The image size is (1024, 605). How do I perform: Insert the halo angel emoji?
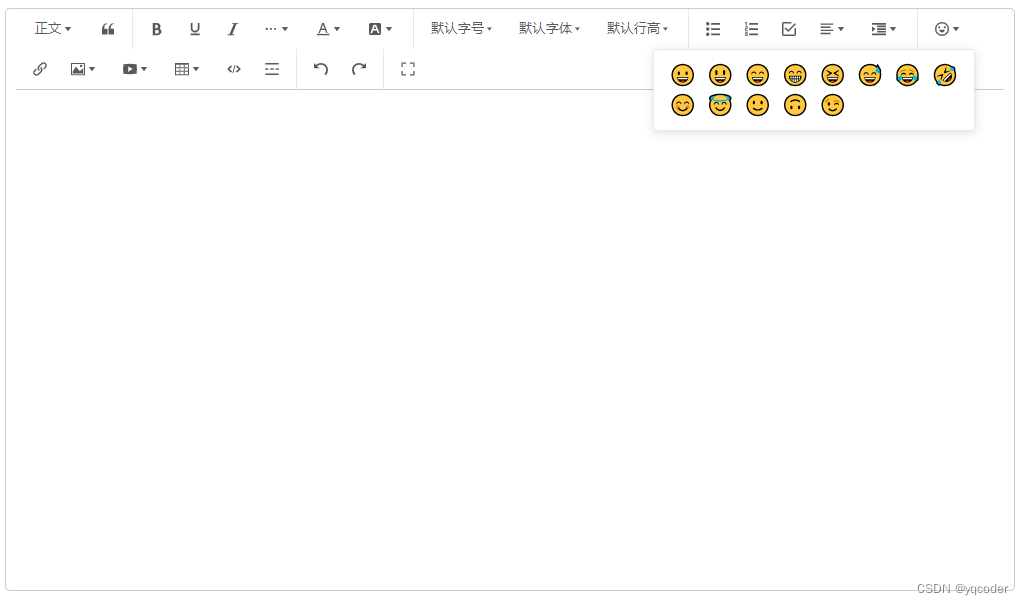click(x=720, y=105)
